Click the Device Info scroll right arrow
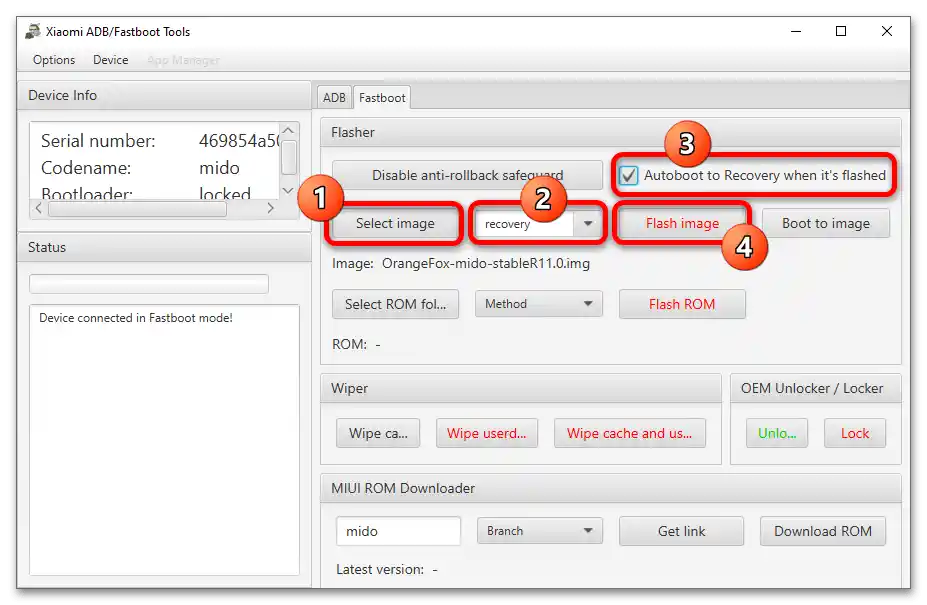 270,208
